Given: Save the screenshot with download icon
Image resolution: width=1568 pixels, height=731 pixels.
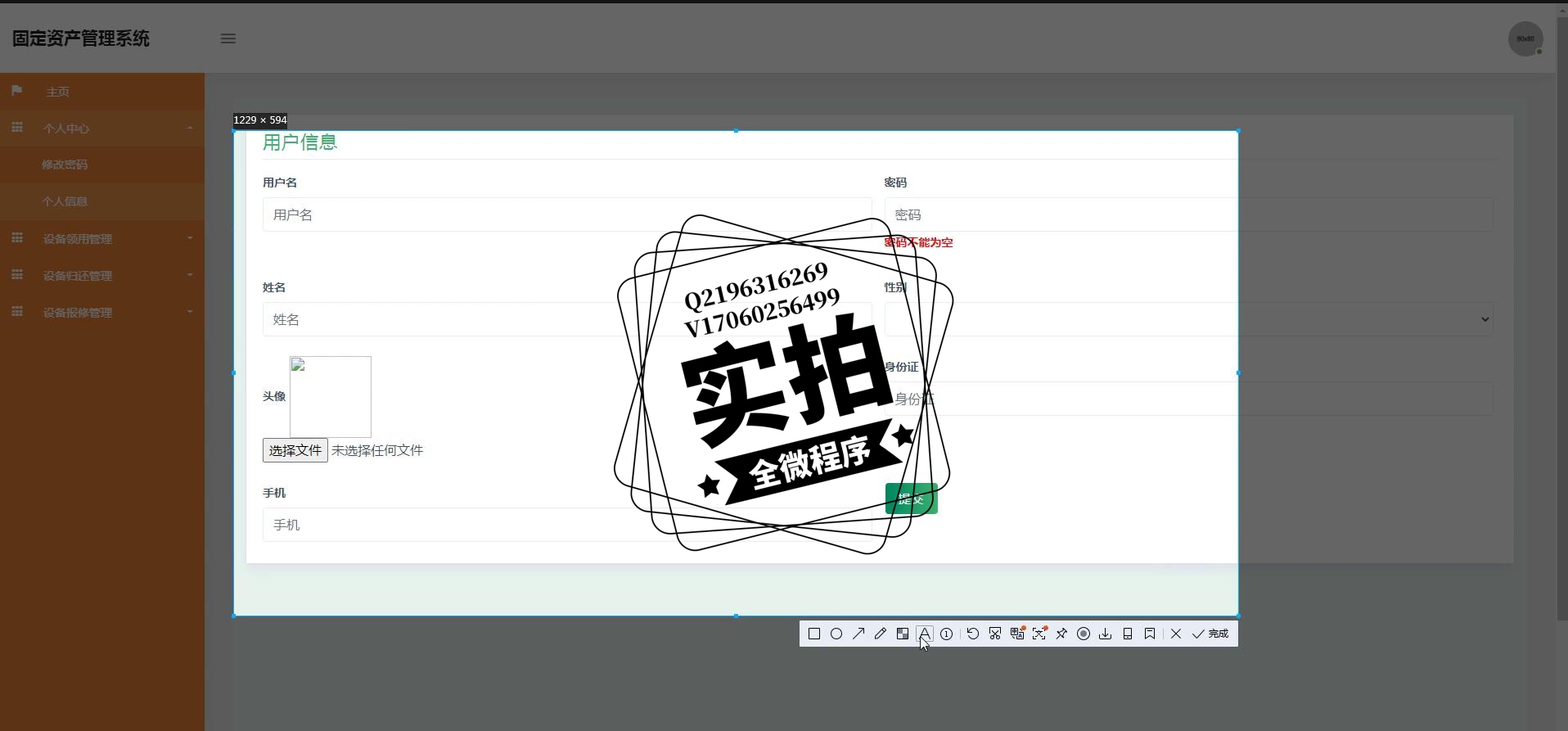Looking at the screenshot, I should (1106, 634).
